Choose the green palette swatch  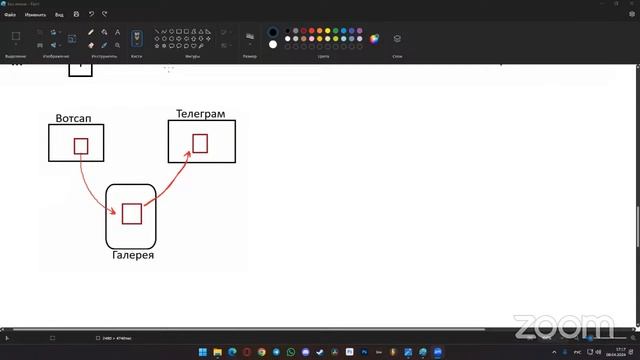336,31
